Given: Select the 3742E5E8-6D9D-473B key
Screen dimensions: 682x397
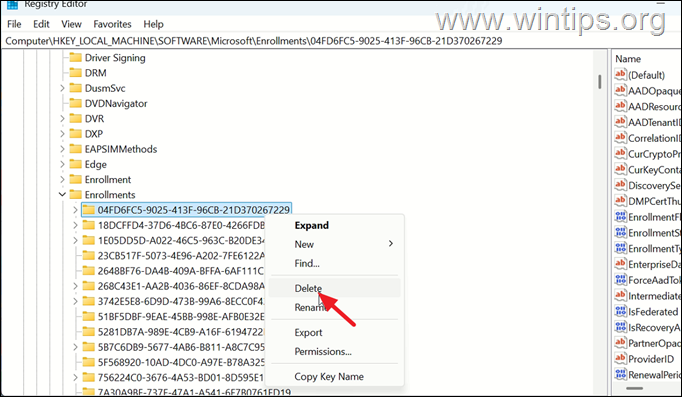Looking at the screenshot, I should (181, 301).
